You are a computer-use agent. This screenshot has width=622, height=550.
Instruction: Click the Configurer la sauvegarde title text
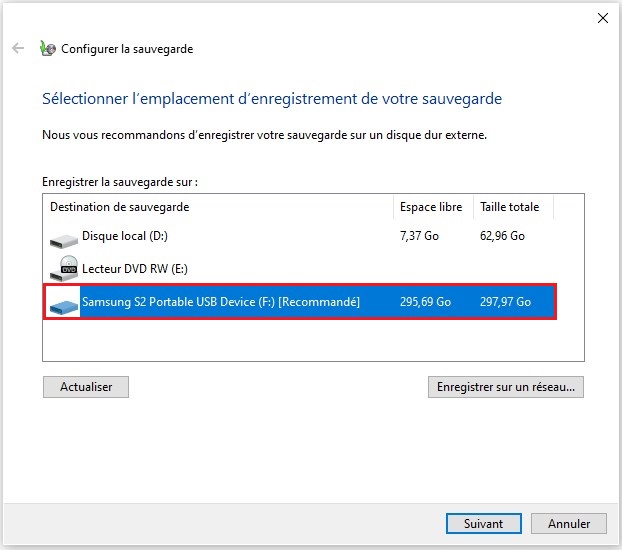pyautogui.click(x=127, y=49)
